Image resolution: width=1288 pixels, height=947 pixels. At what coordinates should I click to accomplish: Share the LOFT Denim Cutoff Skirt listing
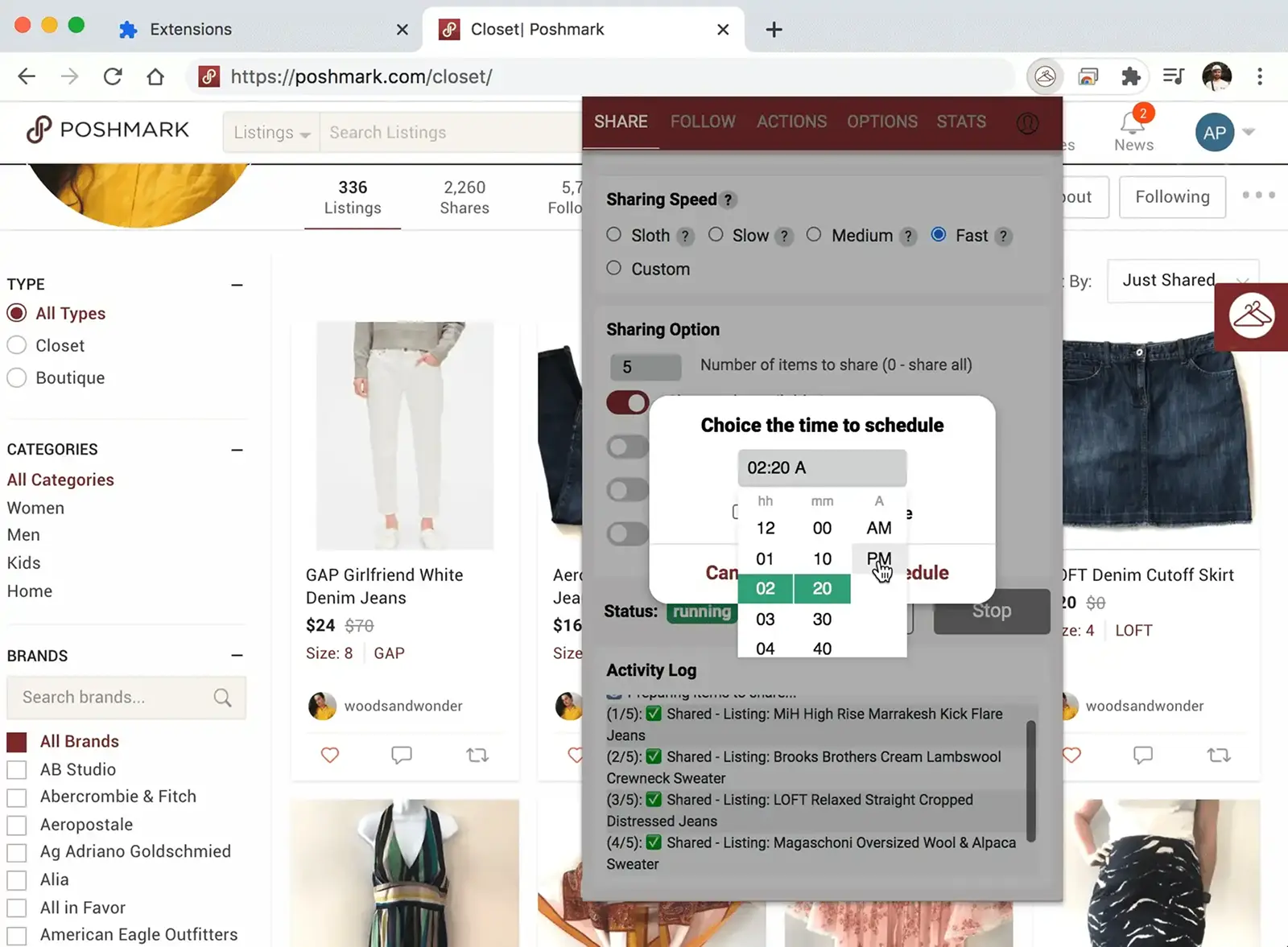(x=1219, y=755)
